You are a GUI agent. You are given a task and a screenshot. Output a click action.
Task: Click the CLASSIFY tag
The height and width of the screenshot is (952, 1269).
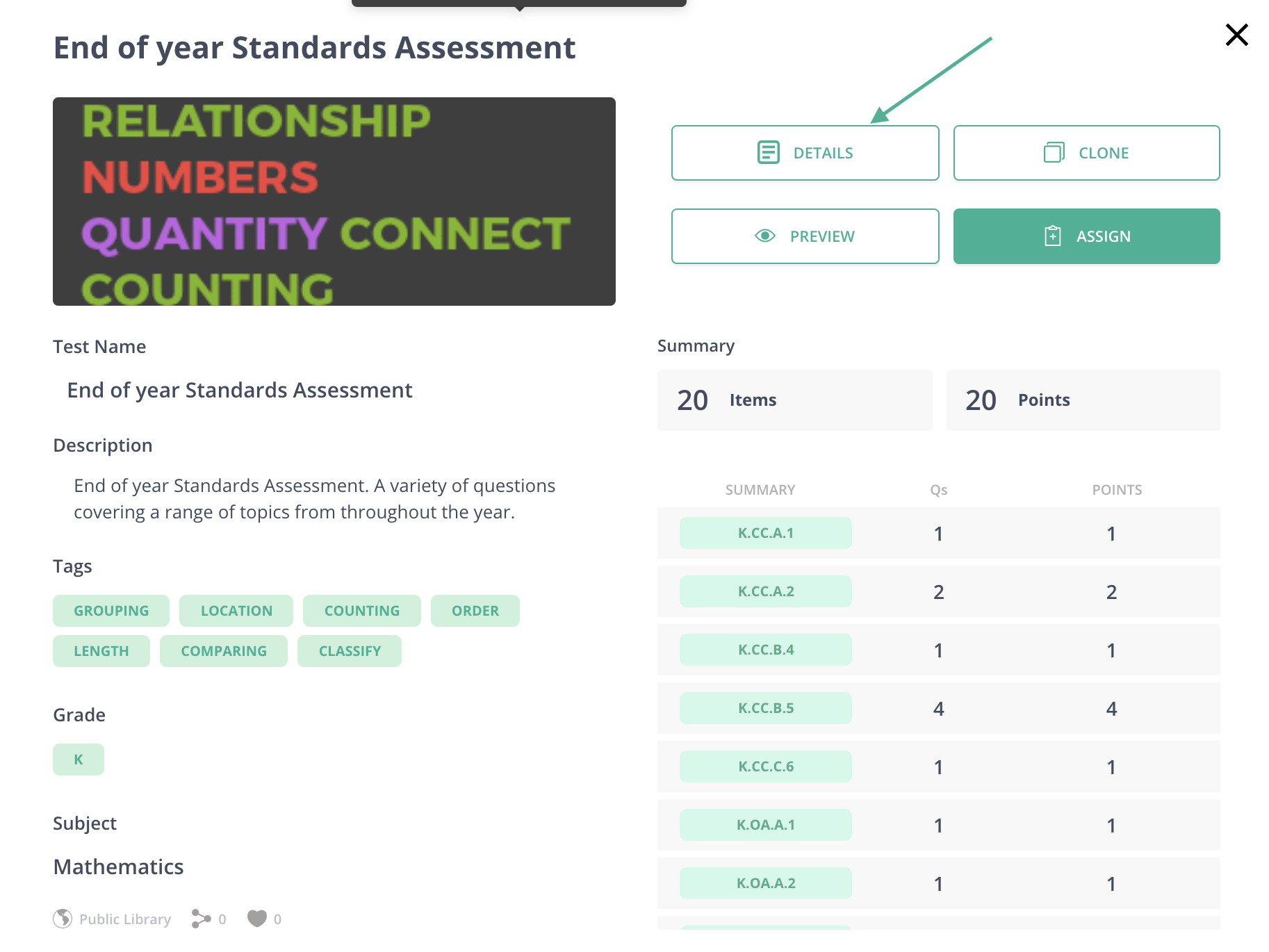coord(350,651)
